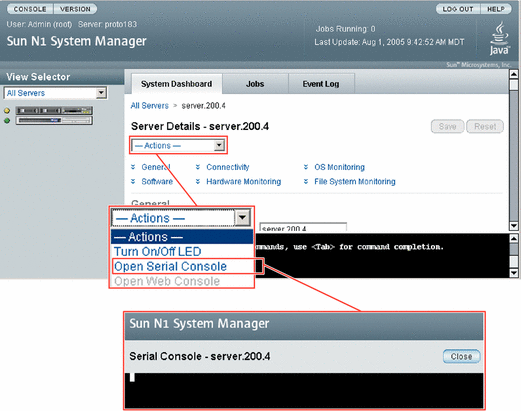Screen dimensions: 521x411
Task: Click the LOG OUT button
Action: (x=458, y=9)
